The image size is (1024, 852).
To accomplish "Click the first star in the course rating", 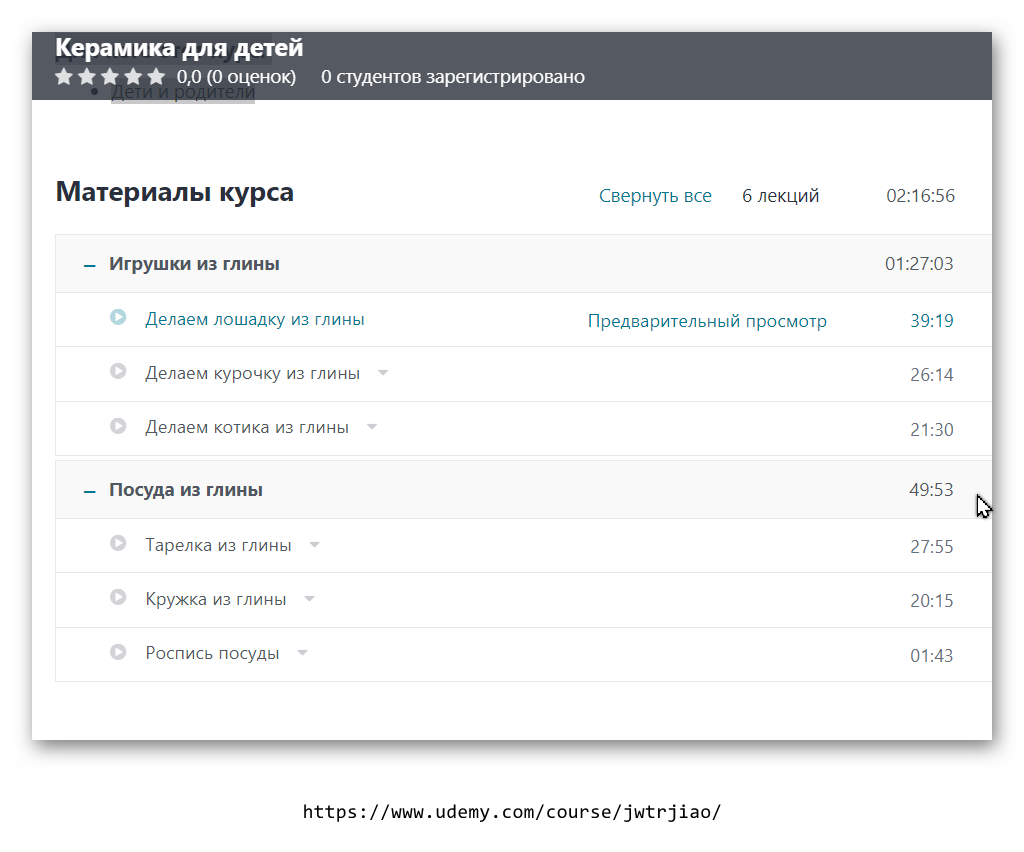I will (63, 75).
